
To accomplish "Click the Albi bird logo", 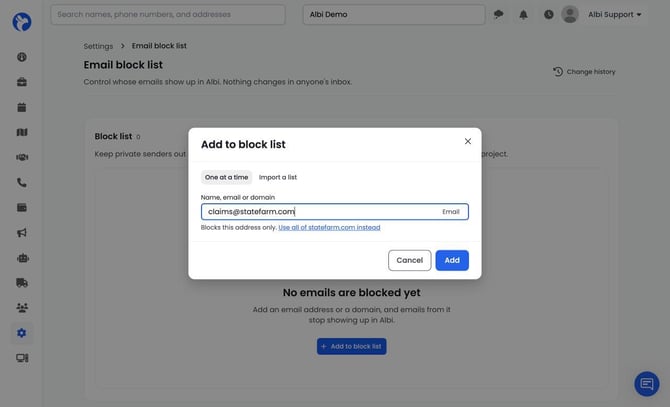I will tap(22, 21).
